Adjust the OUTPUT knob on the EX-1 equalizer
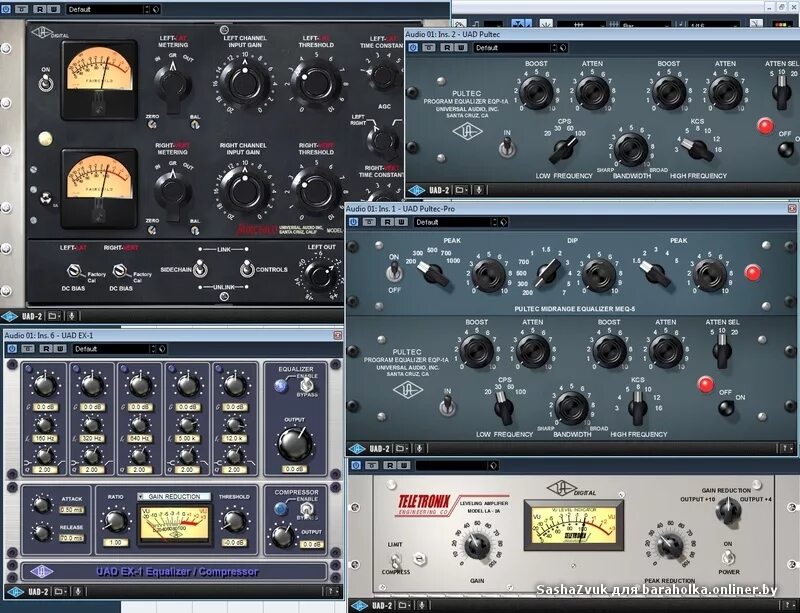Screen dimensions: 800x613 295,443
